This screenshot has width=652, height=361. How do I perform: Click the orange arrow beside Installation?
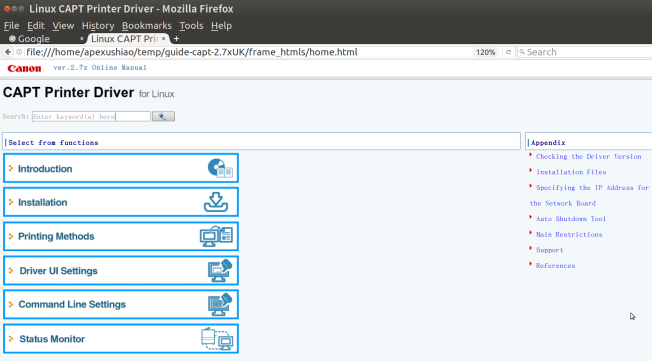[x=11, y=202]
